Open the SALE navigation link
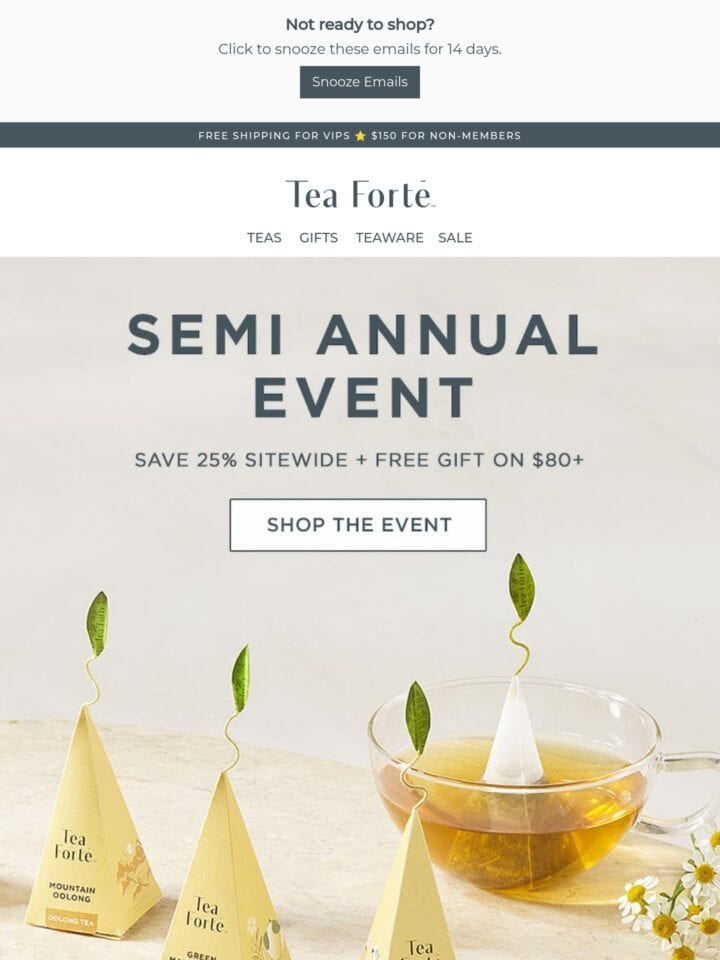Screen dimensions: 720x960 [x=455, y=238]
